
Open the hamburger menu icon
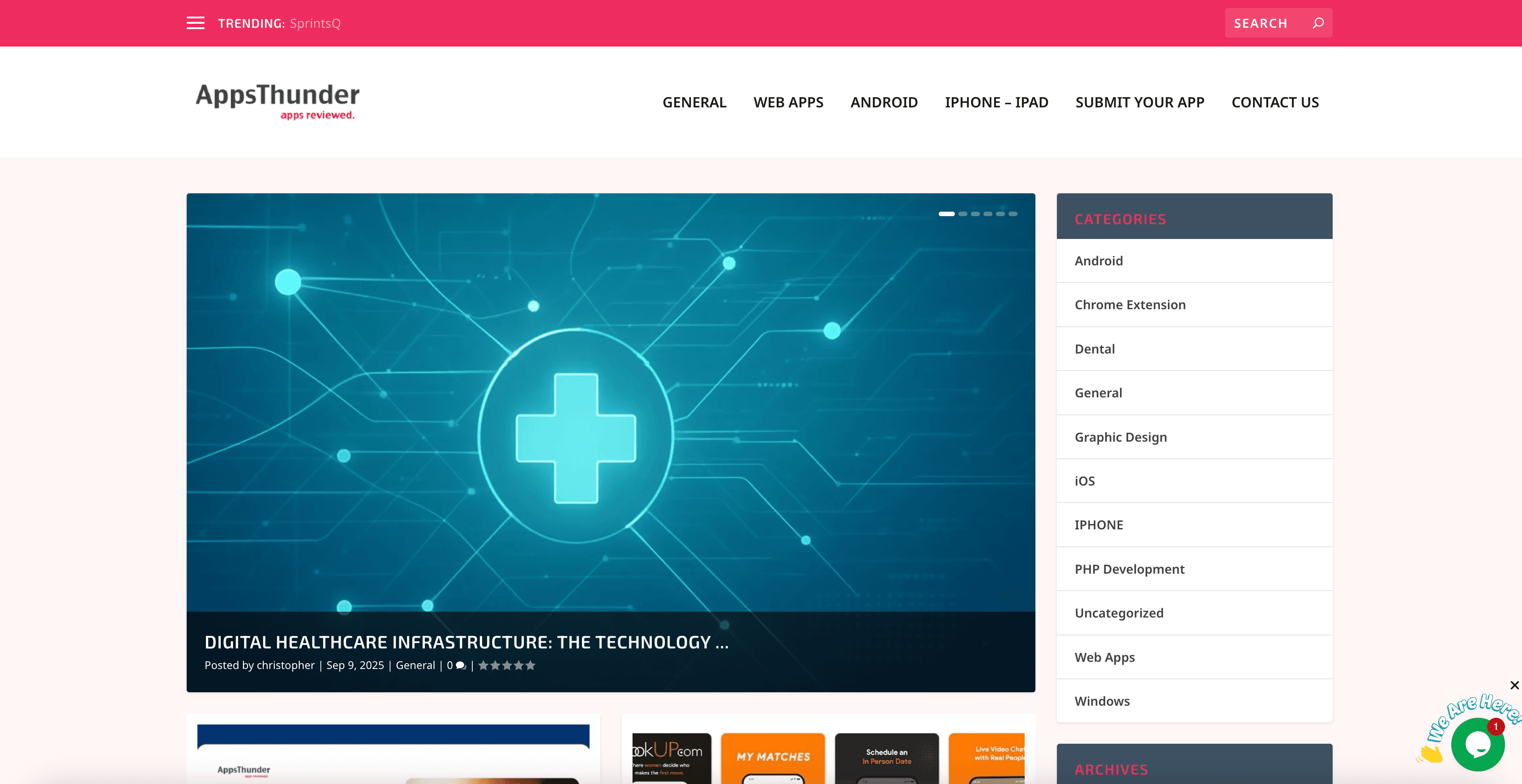[x=196, y=23]
